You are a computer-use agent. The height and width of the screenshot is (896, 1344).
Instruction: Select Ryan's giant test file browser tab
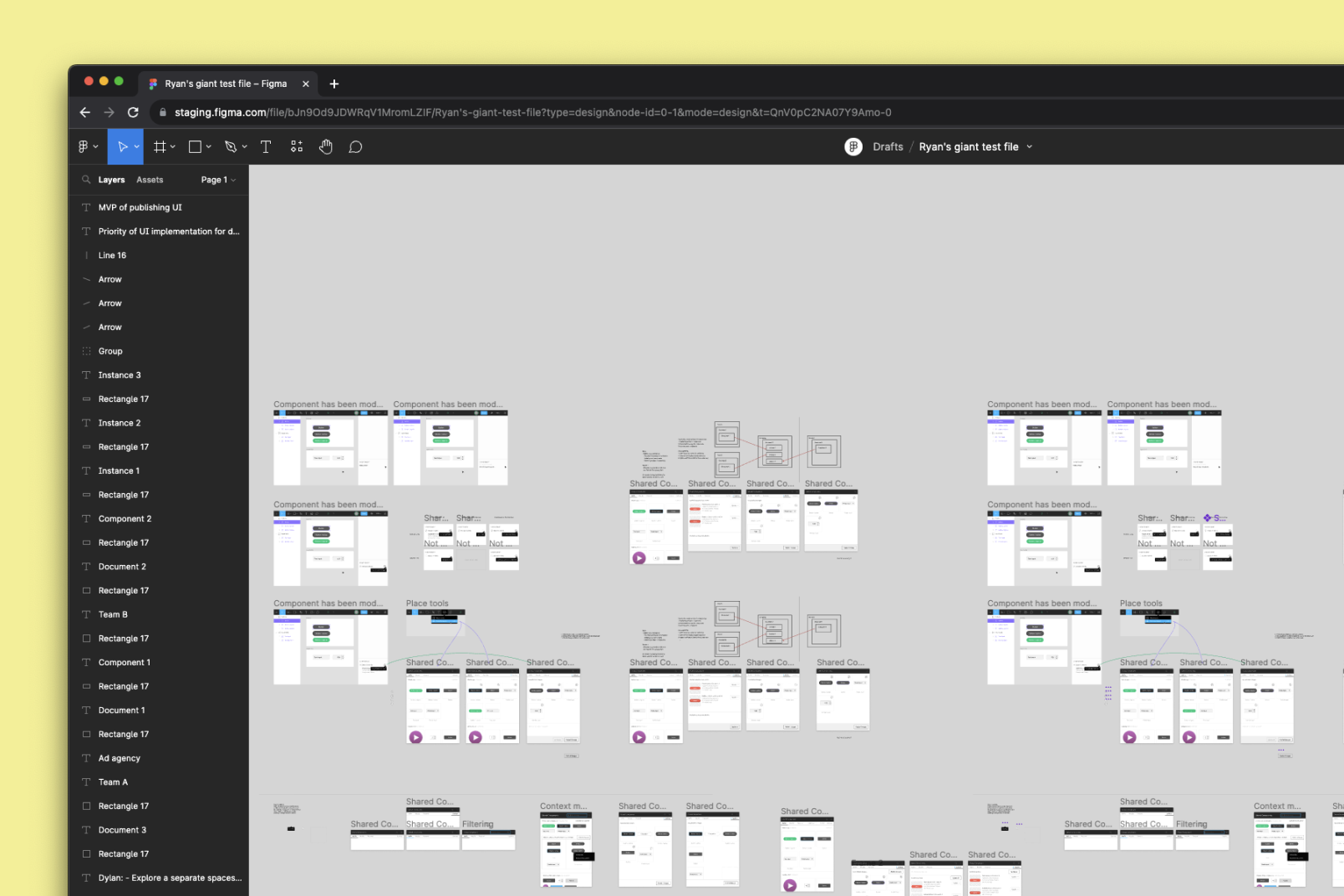[226, 84]
